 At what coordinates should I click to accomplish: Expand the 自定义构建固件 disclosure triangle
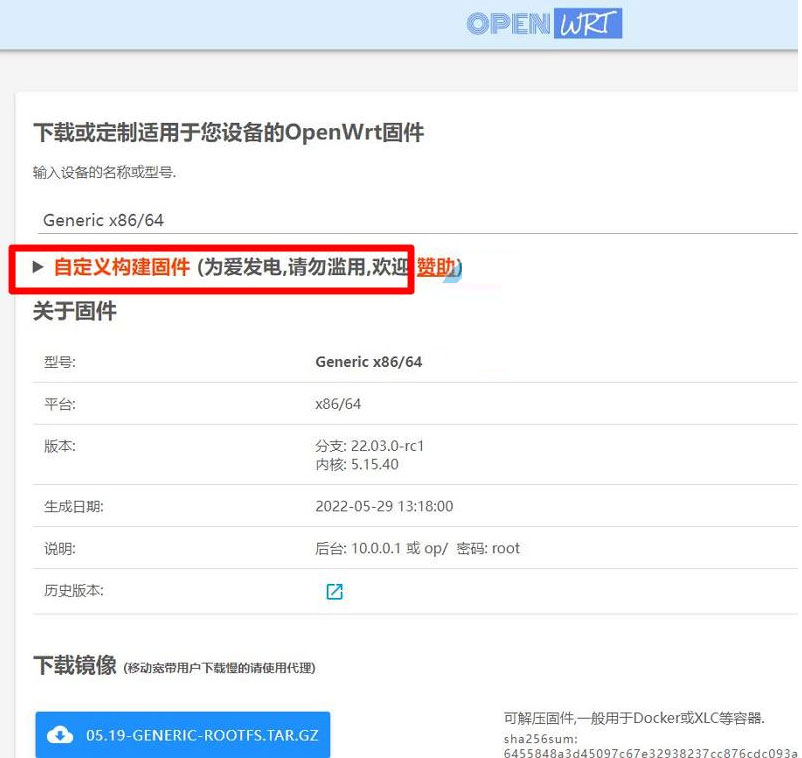pos(37,266)
